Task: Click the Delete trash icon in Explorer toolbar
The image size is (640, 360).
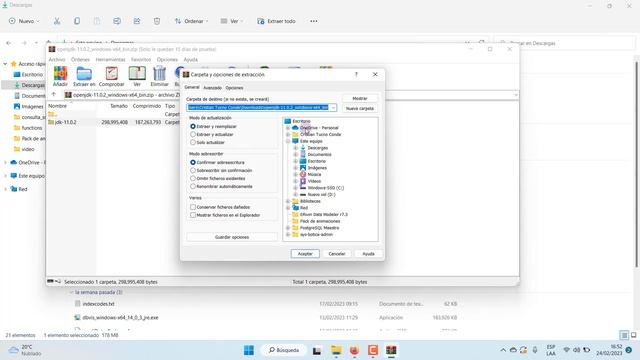Action: pyautogui.click(x=157, y=21)
